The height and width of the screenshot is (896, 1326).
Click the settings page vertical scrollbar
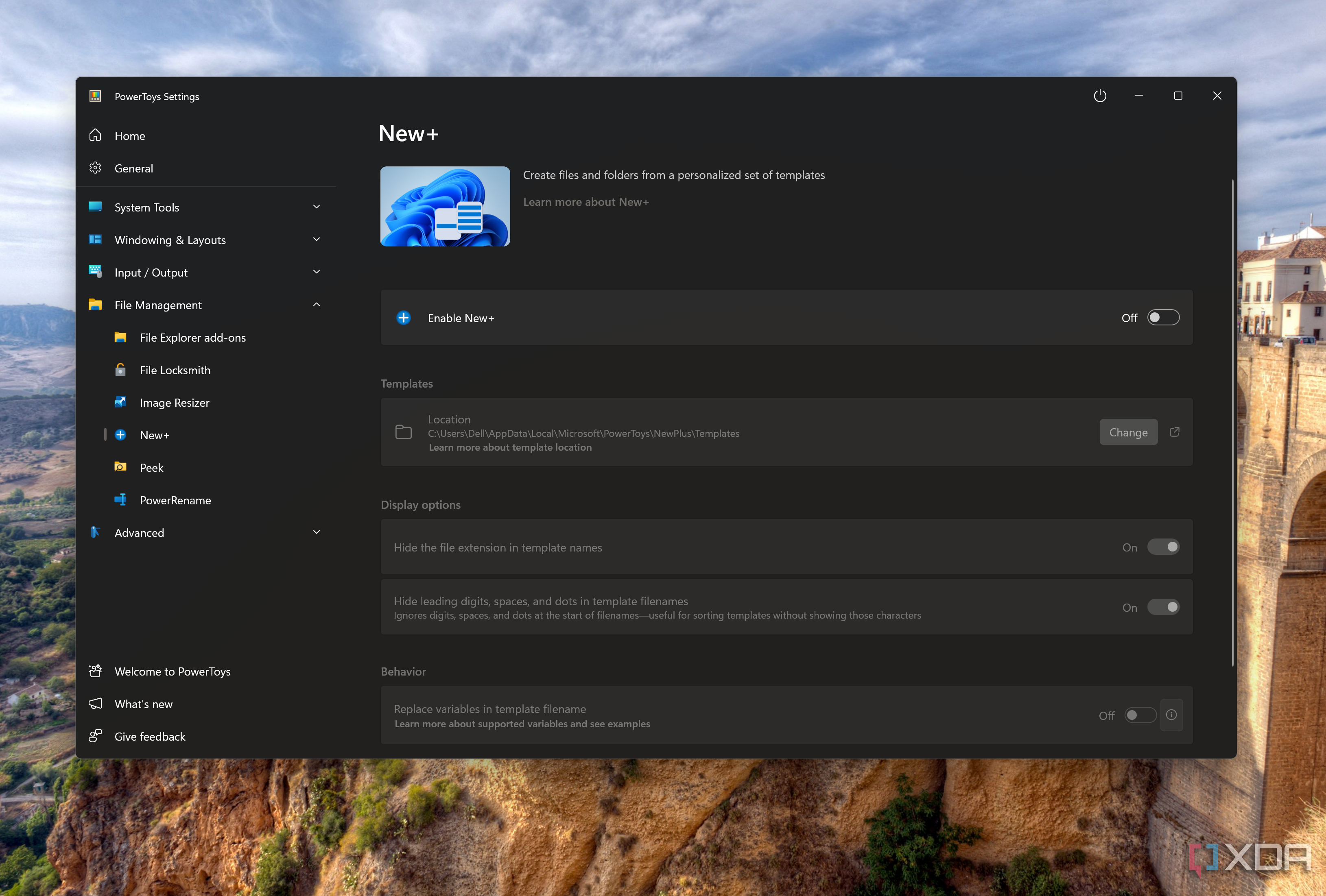(1233, 422)
